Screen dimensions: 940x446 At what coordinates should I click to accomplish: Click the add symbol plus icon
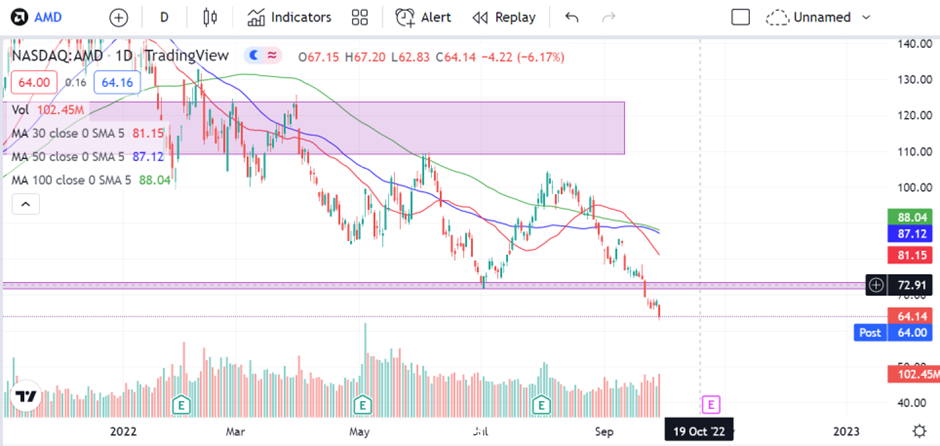(x=119, y=17)
